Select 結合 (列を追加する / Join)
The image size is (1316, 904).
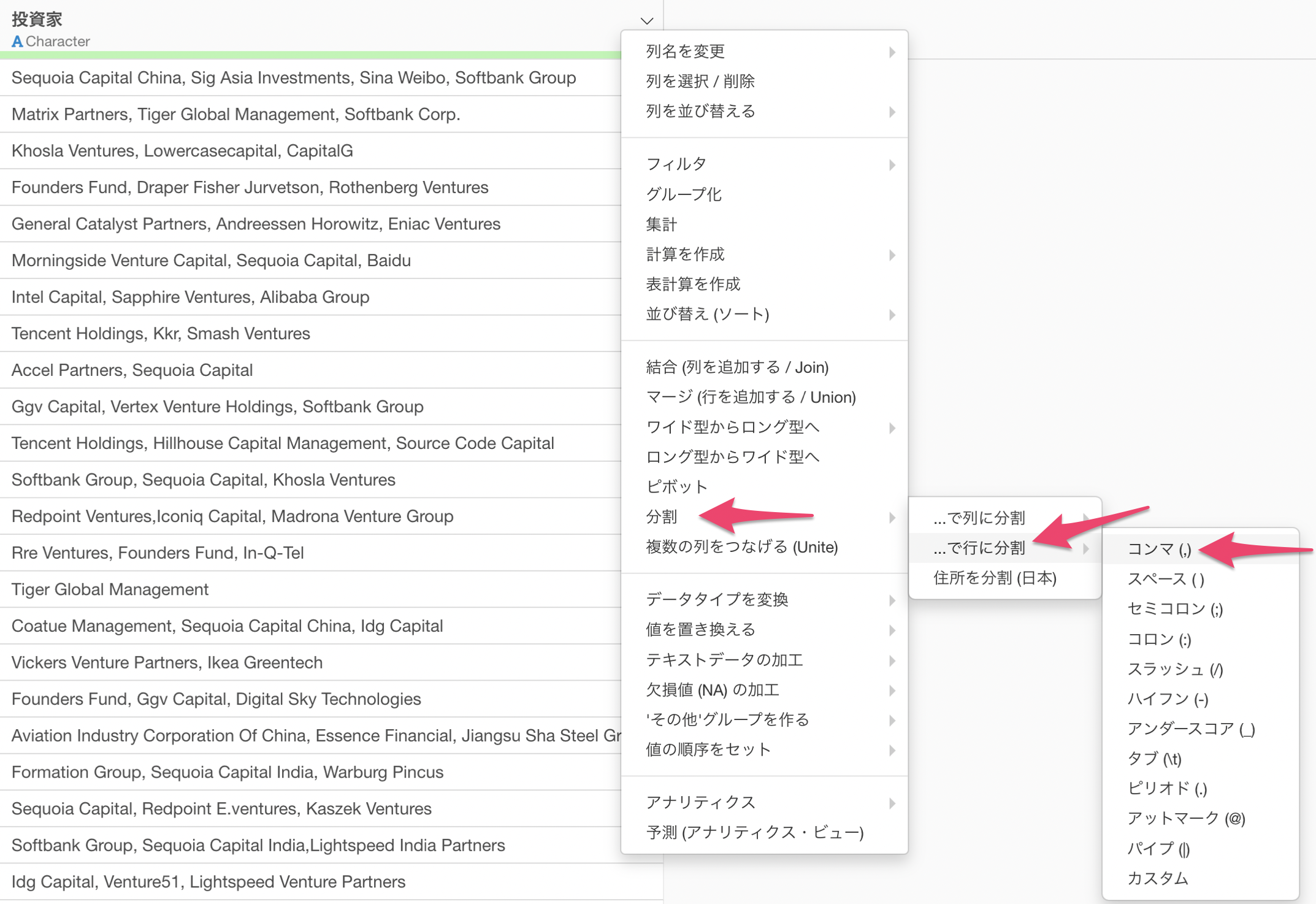pyautogui.click(x=764, y=367)
